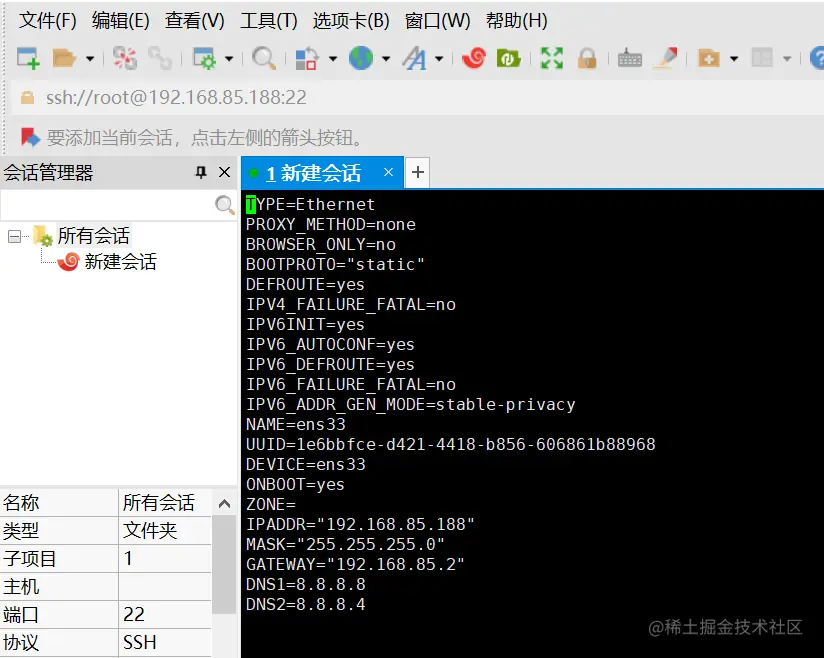
Task: Click the folder-with-plus toolbar icon
Action: 708,58
